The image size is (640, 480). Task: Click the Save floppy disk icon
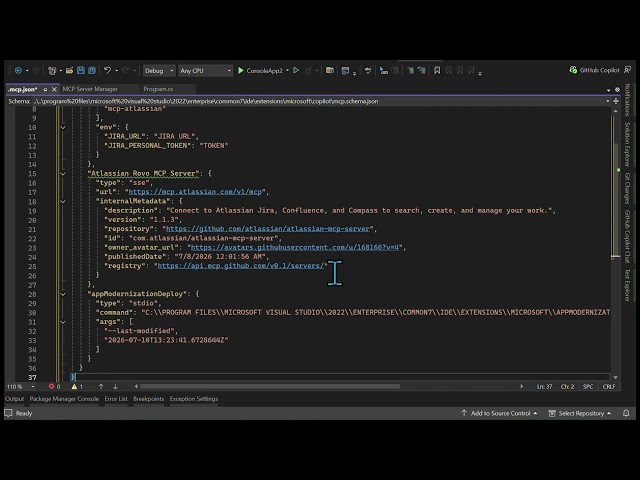81,71
